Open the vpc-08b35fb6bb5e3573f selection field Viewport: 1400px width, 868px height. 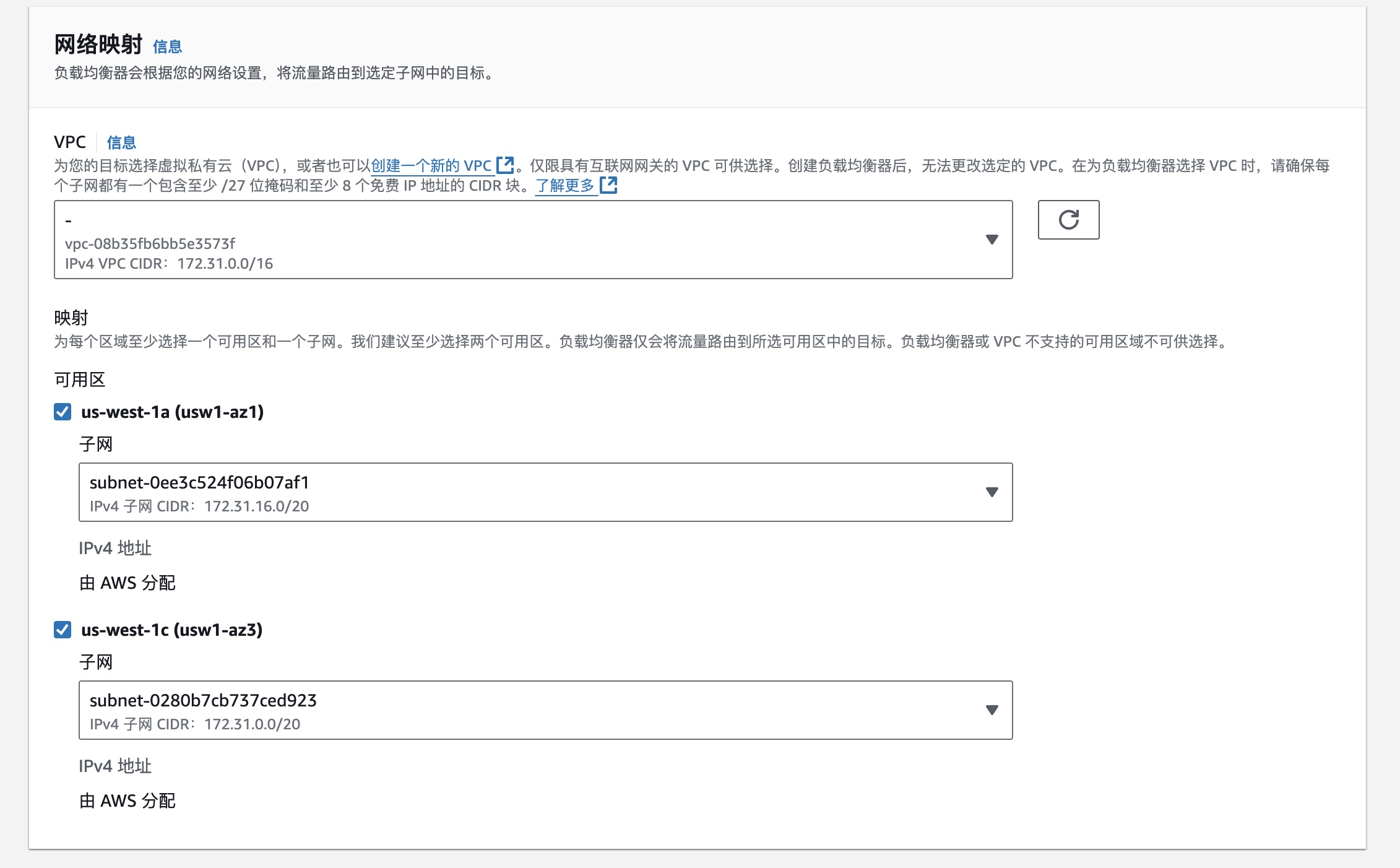(x=495, y=240)
